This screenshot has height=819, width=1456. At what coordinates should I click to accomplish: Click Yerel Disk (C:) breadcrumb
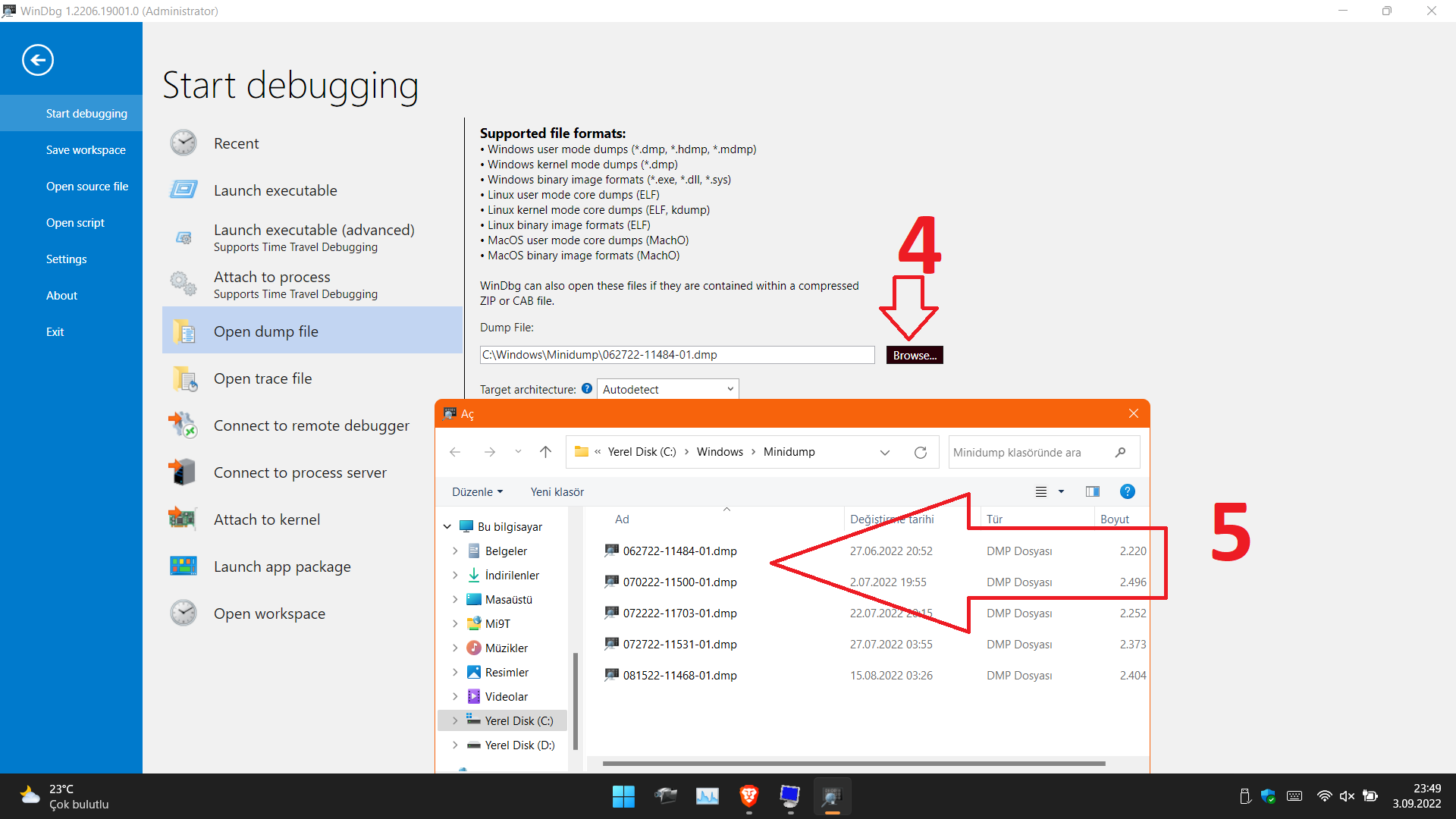642,452
